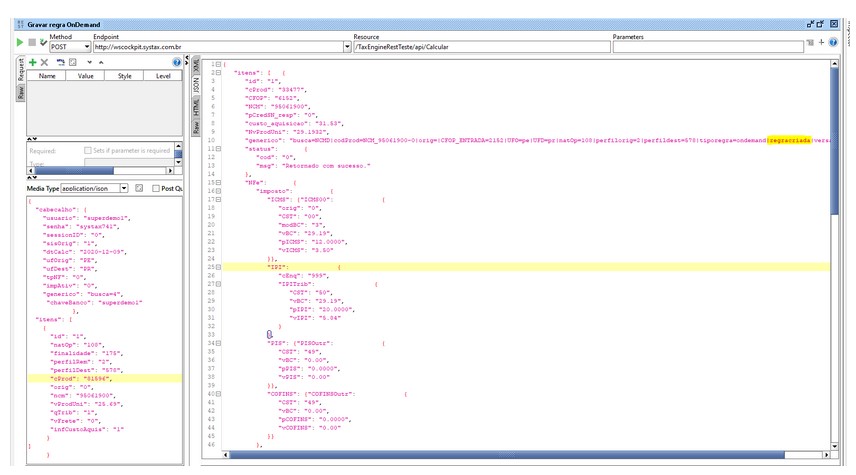Collapse the panel splitter arrows between panes
The image size is (856, 475).
(187, 60)
